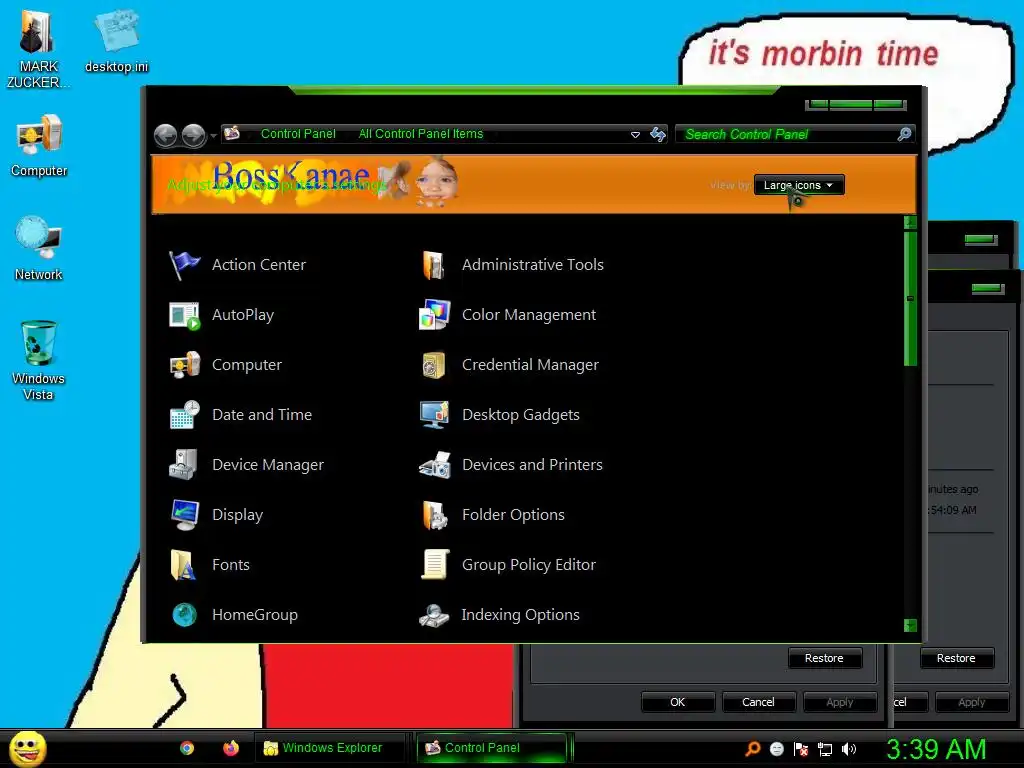1024x768 pixels.
Task: Click the scrollbar down arrow
Action: [x=910, y=625]
